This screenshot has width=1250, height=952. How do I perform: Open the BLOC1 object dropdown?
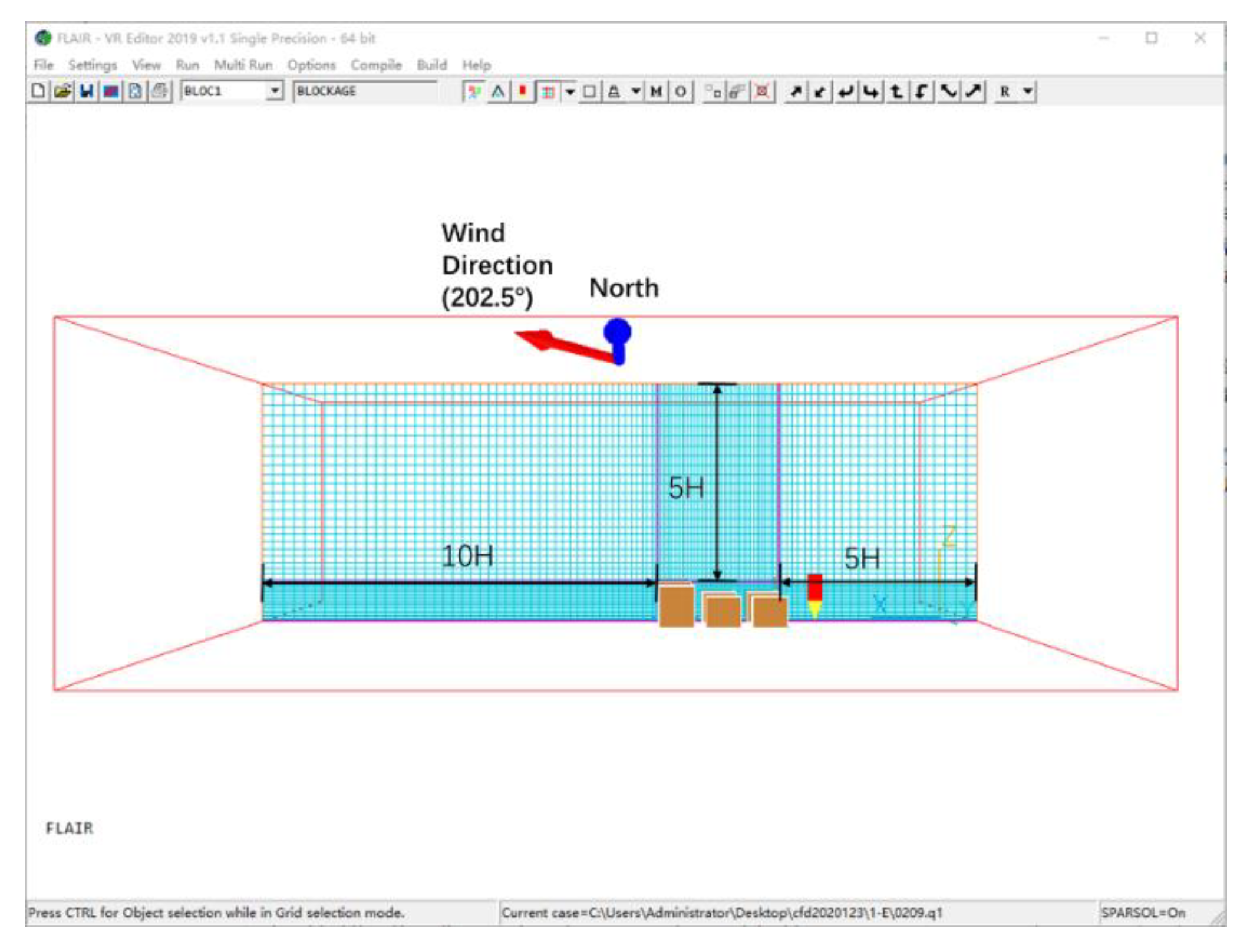point(274,91)
